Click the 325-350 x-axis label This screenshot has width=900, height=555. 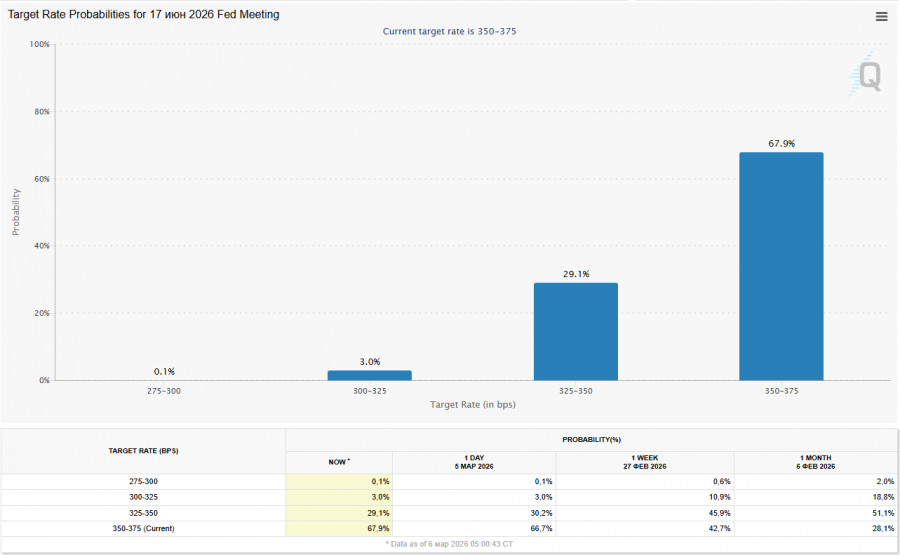576,391
